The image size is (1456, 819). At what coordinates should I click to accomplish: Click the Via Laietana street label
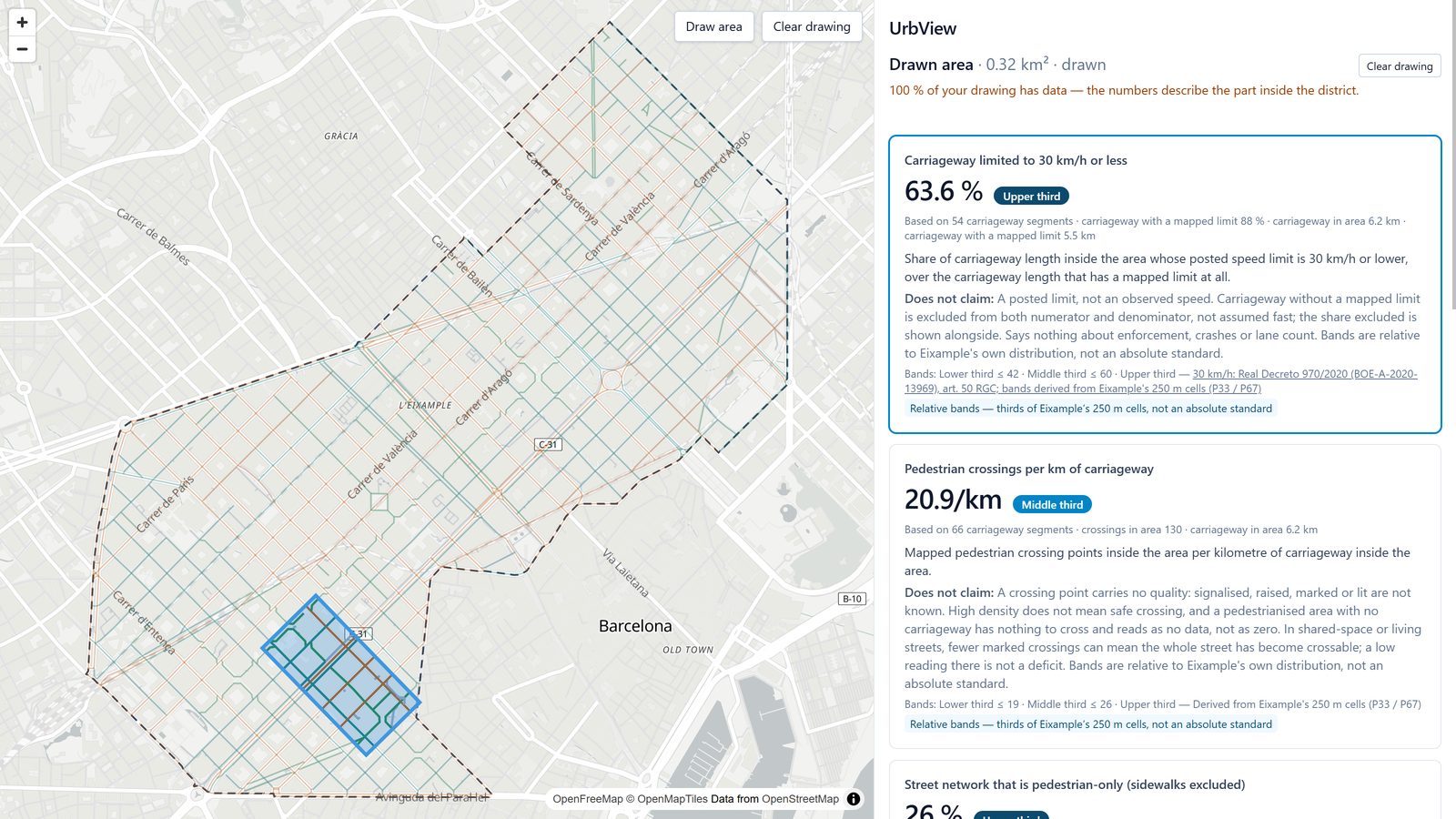(626, 572)
